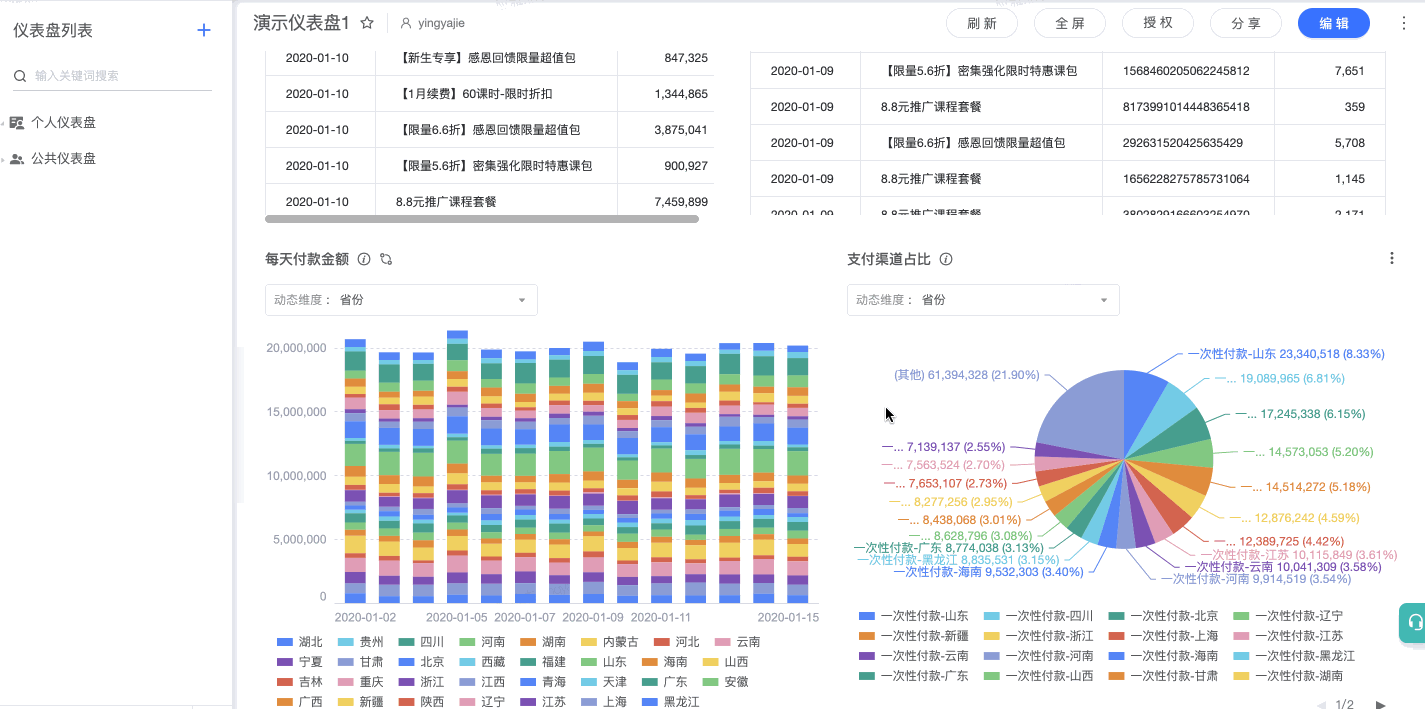
Task: Click pie label 一次性付款-海南 9,532,303
Action: (988, 573)
